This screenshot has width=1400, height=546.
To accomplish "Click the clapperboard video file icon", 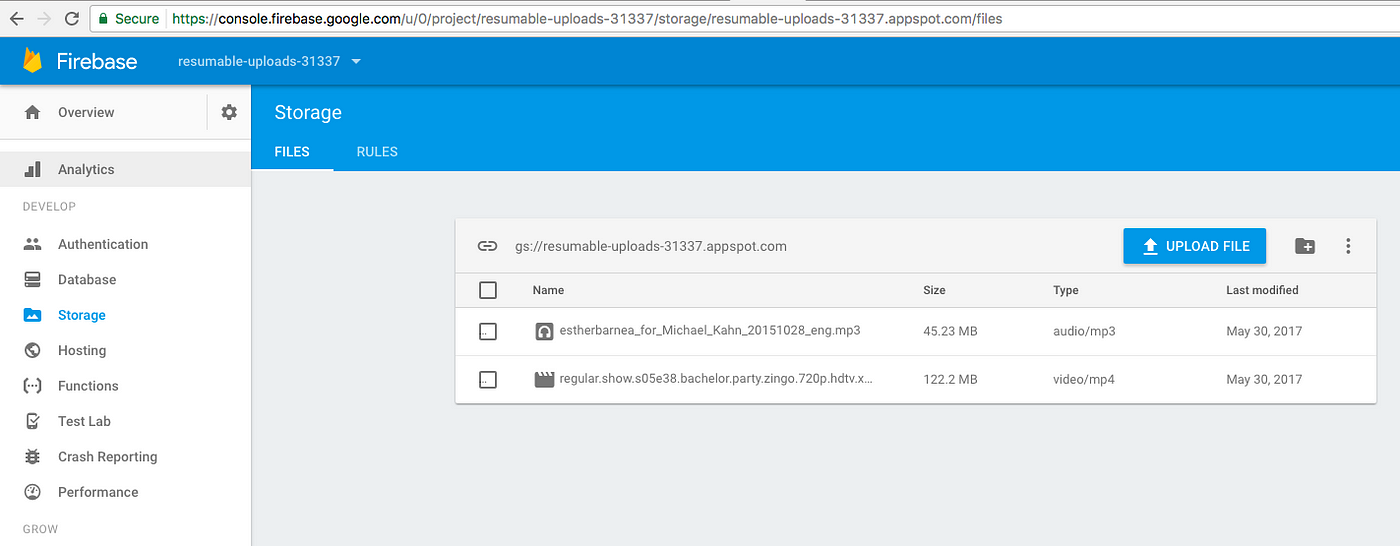I will [544, 380].
